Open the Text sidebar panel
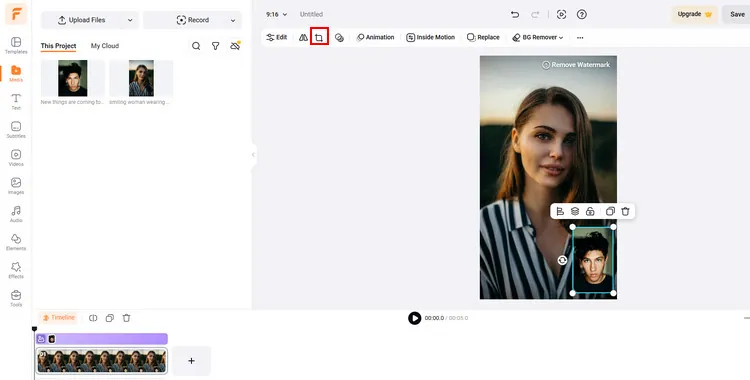The height and width of the screenshot is (380, 750). (16, 101)
